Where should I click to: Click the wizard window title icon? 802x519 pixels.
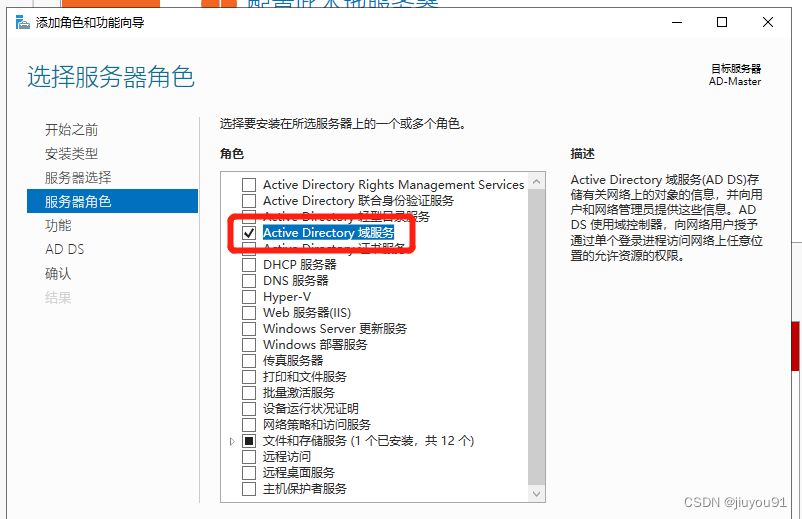(23, 22)
